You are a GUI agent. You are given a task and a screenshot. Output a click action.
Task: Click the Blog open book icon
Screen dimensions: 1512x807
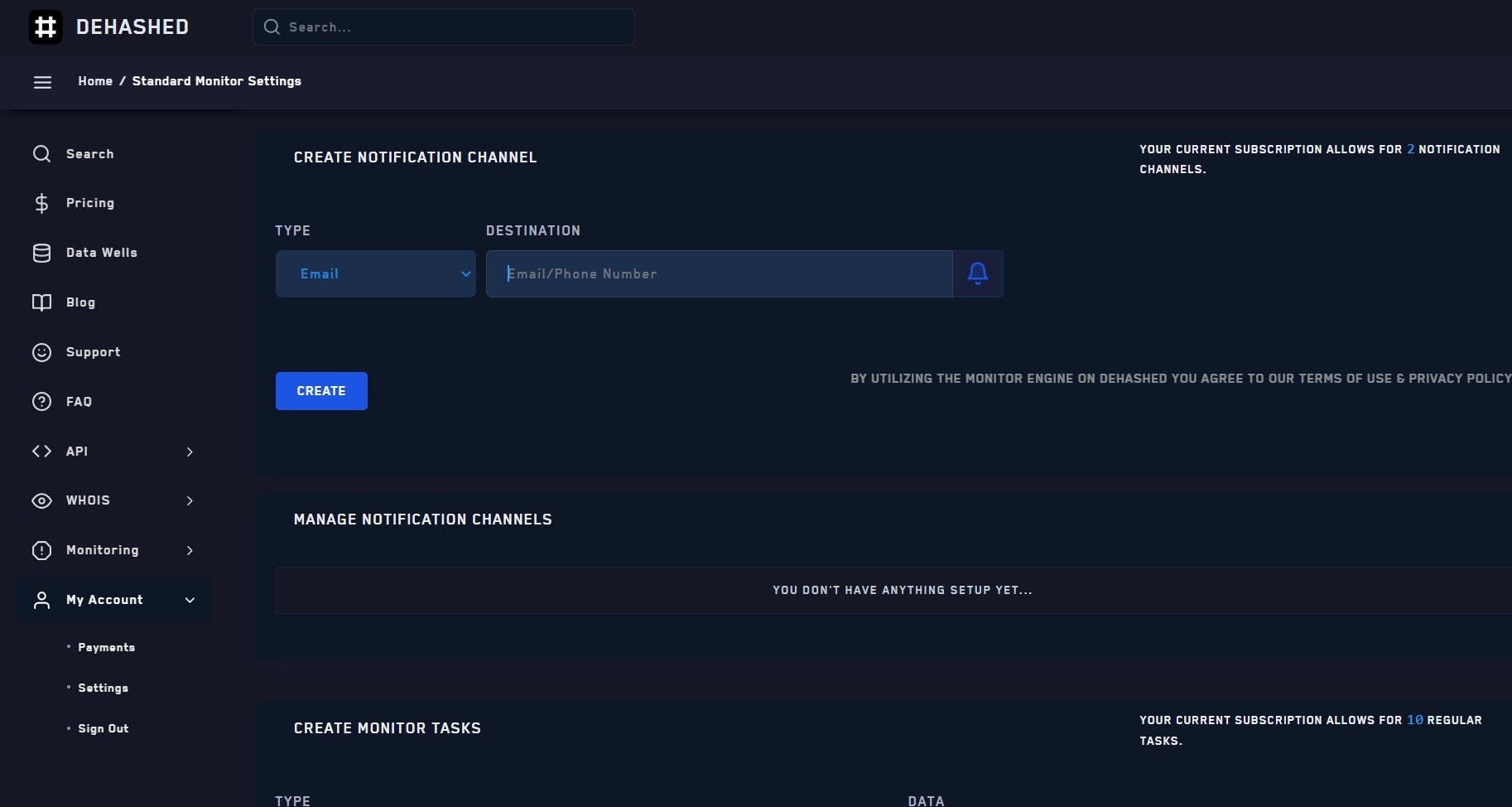[x=41, y=302]
